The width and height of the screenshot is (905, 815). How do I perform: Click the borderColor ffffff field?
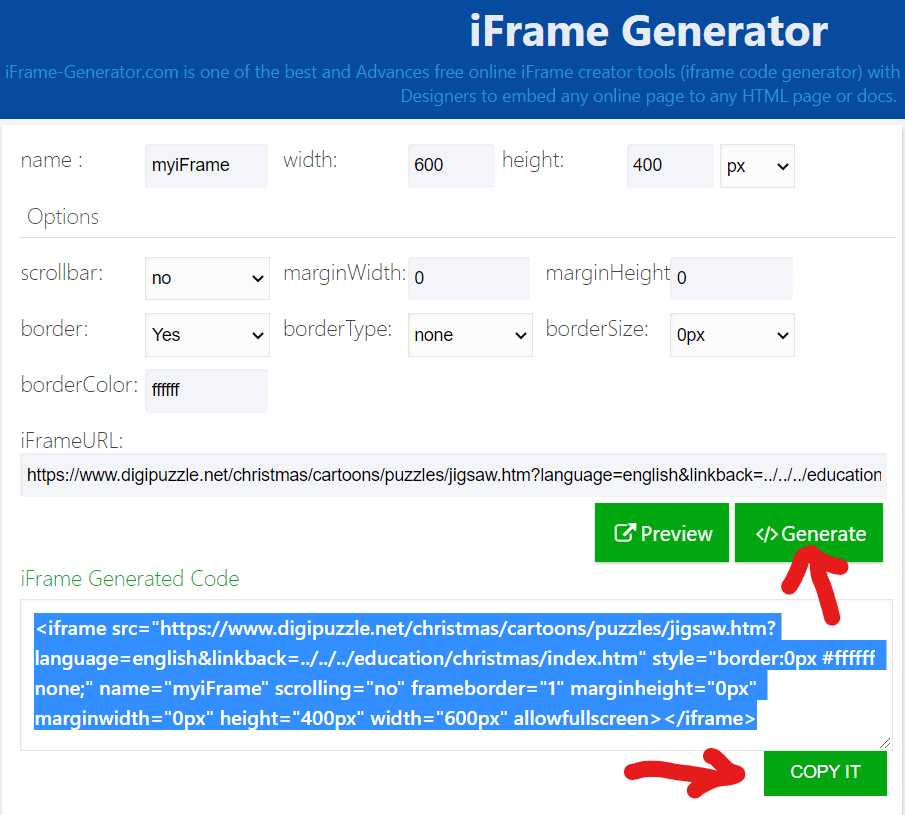tap(206, 390)
